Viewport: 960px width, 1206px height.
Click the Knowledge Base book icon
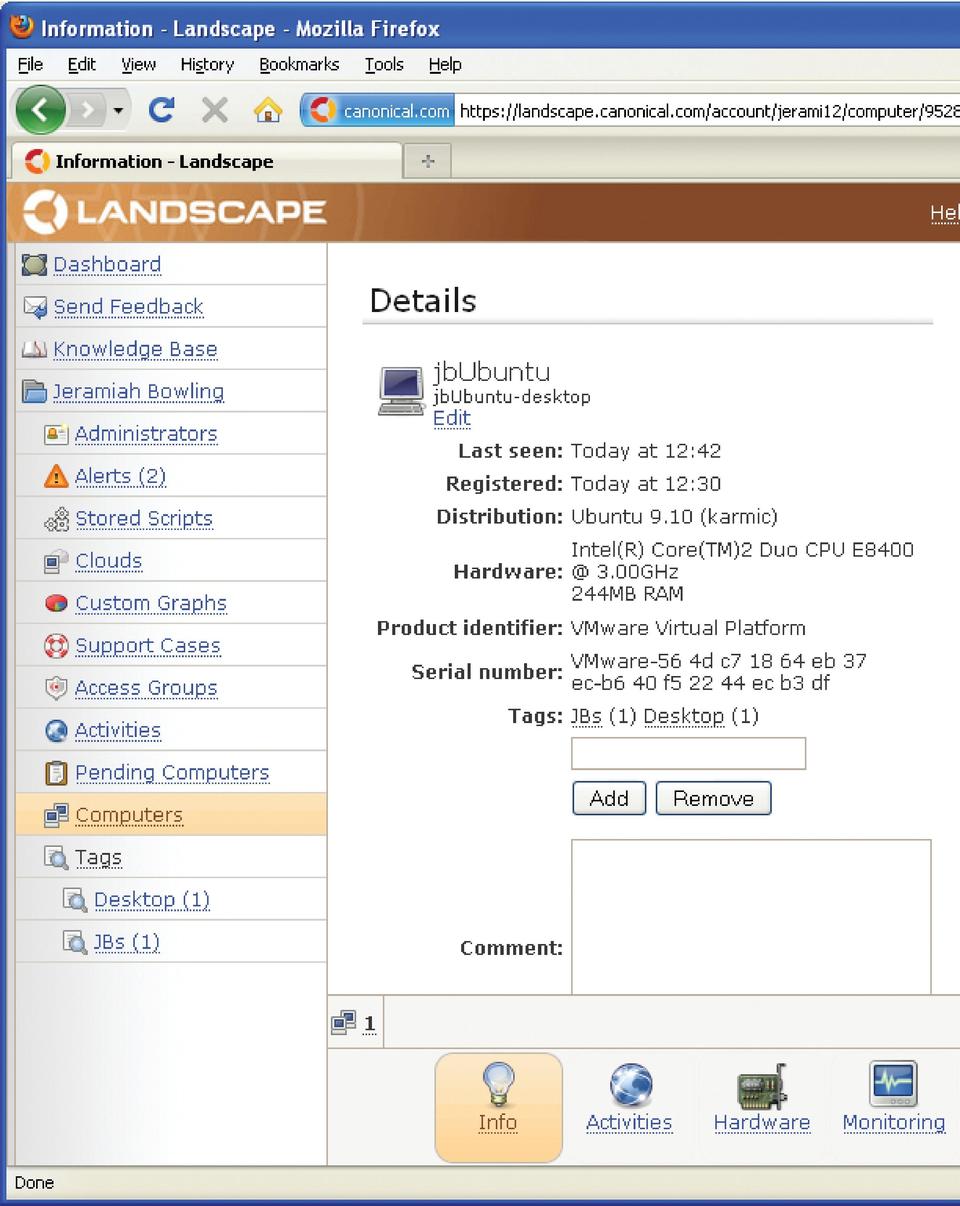coord(34,349)
